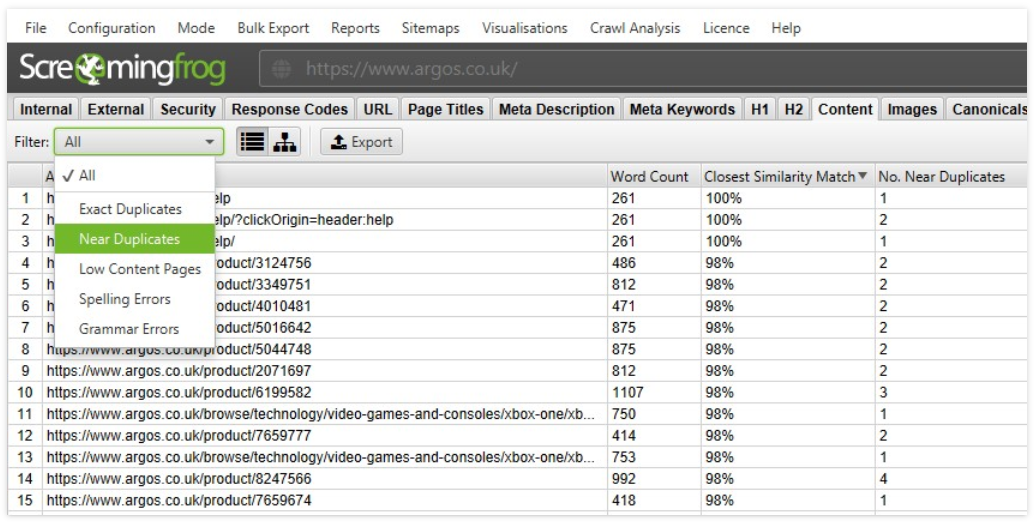
Task: Sort by Closest Similarity Match column
Action: click(x=786, y=176)
